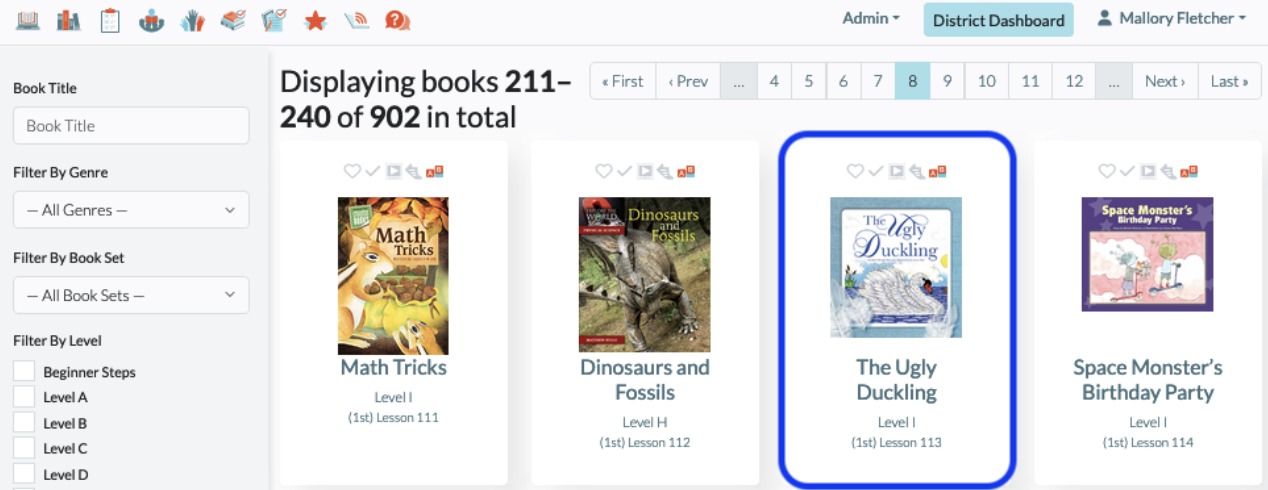This screenshot has width=1268, height=490.
Task: Open the Math Tricks title link
Action: [393, 367]
